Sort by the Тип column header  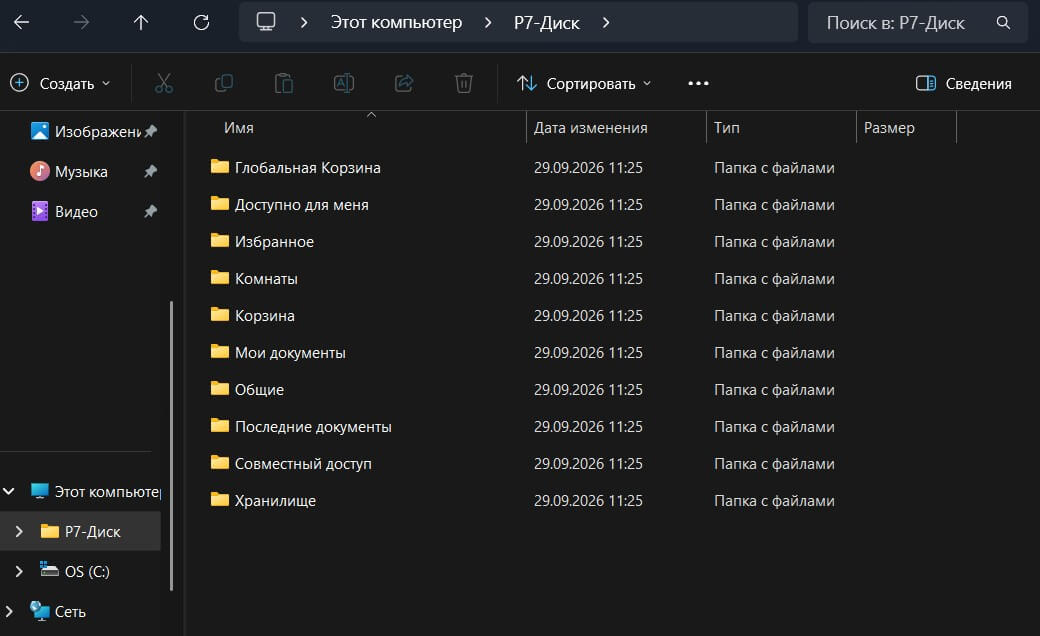tap(726, 127)
